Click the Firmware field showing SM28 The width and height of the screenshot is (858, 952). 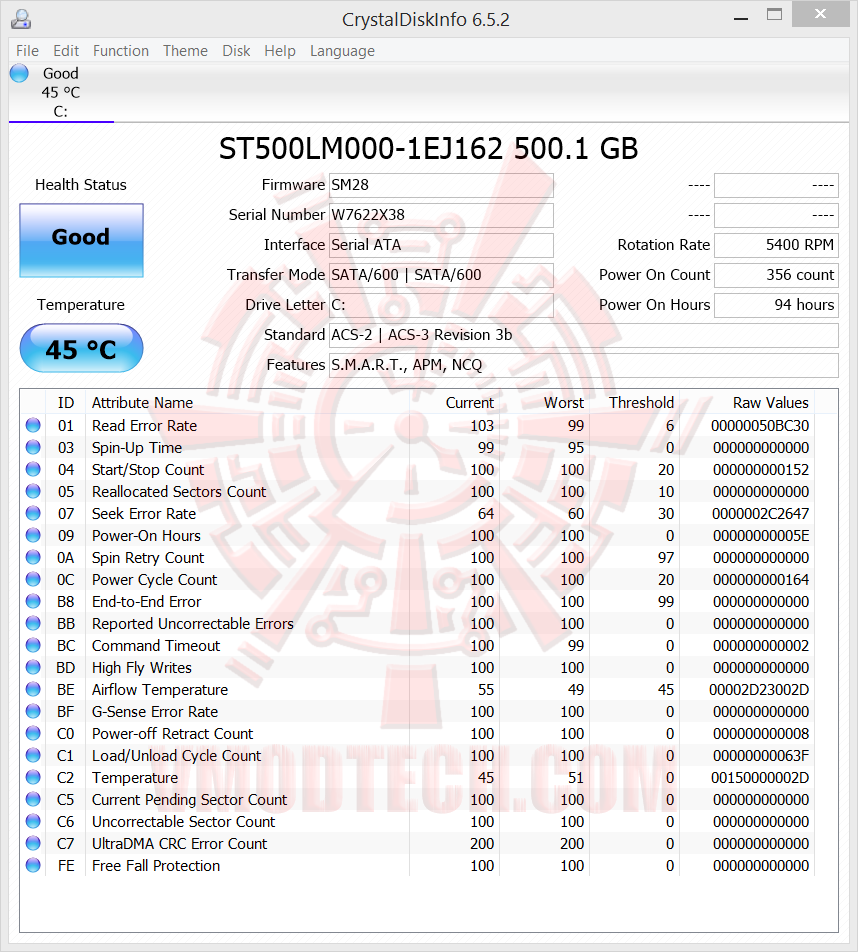(x=441, y=185)
